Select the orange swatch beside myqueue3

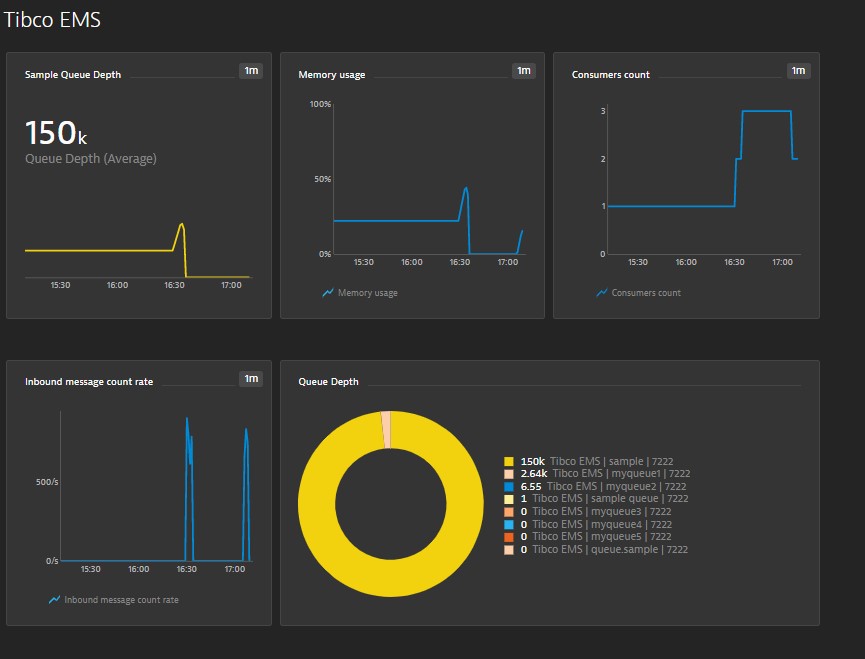tap(509, 512)
